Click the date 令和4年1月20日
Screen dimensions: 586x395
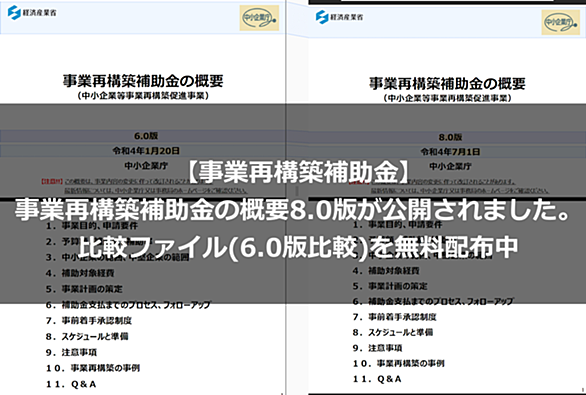[146, 151]
